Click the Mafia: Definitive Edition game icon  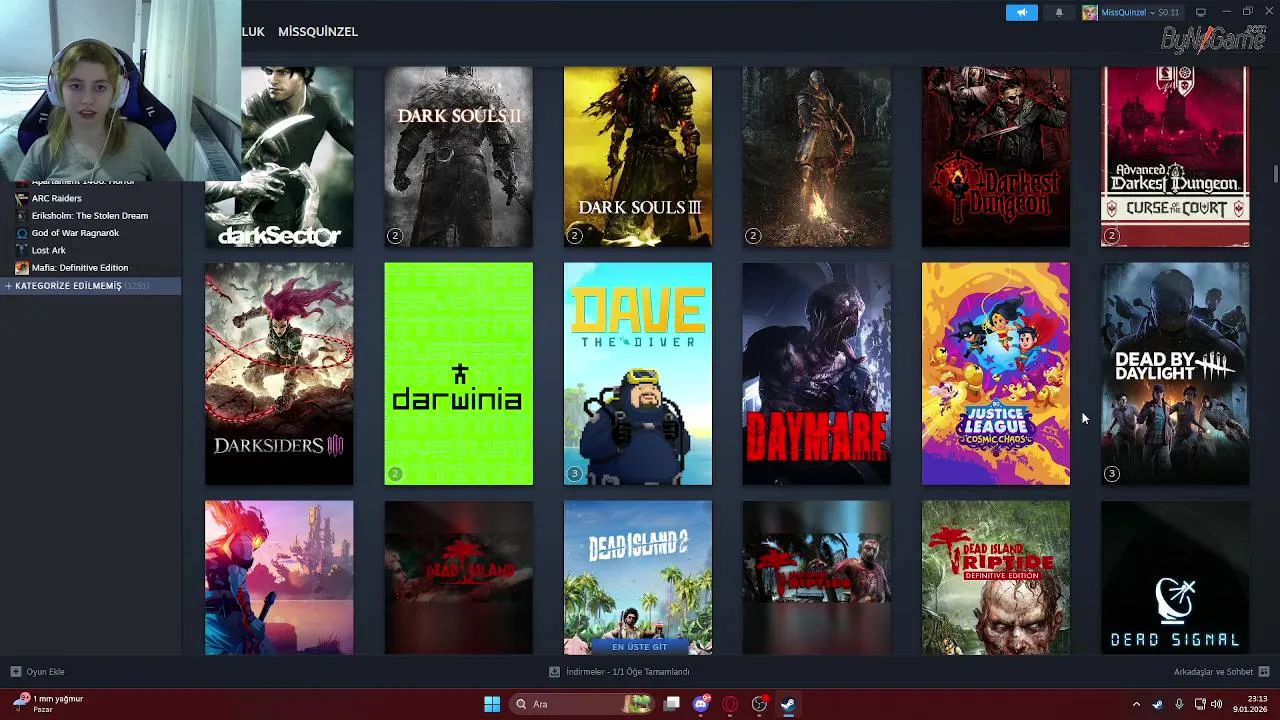point(21,268)
